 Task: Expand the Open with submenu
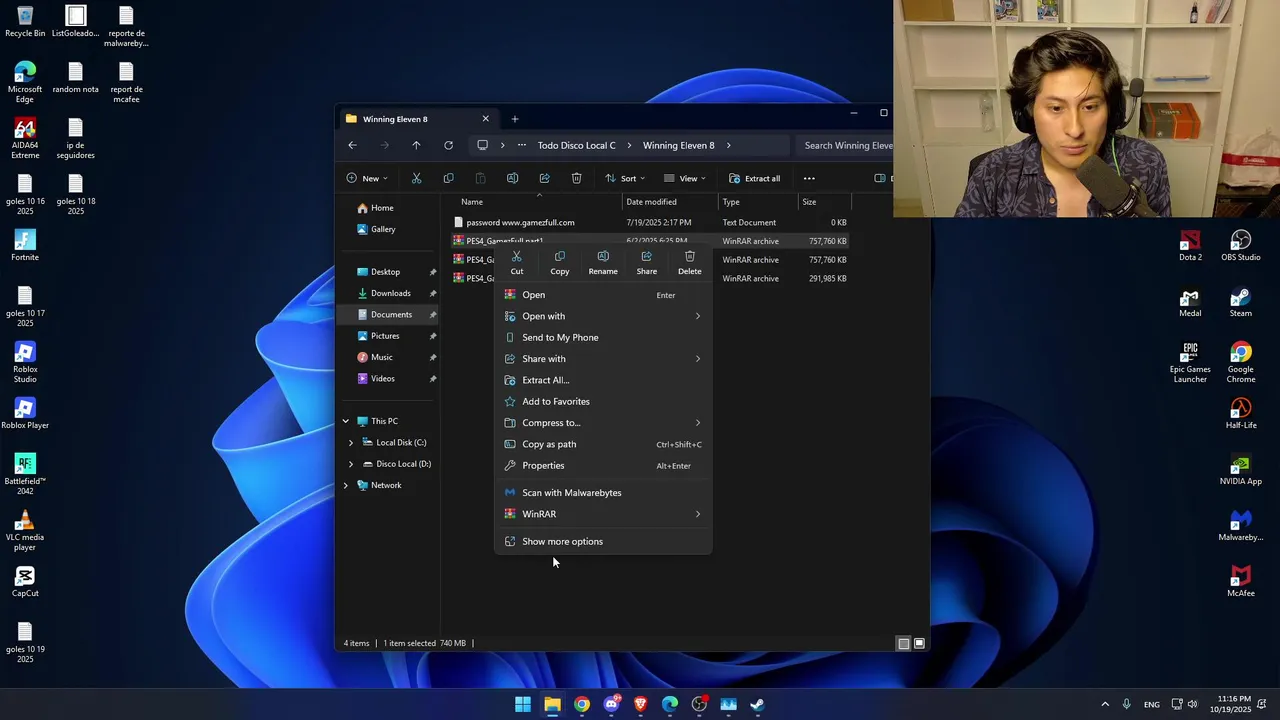point(603,316)
